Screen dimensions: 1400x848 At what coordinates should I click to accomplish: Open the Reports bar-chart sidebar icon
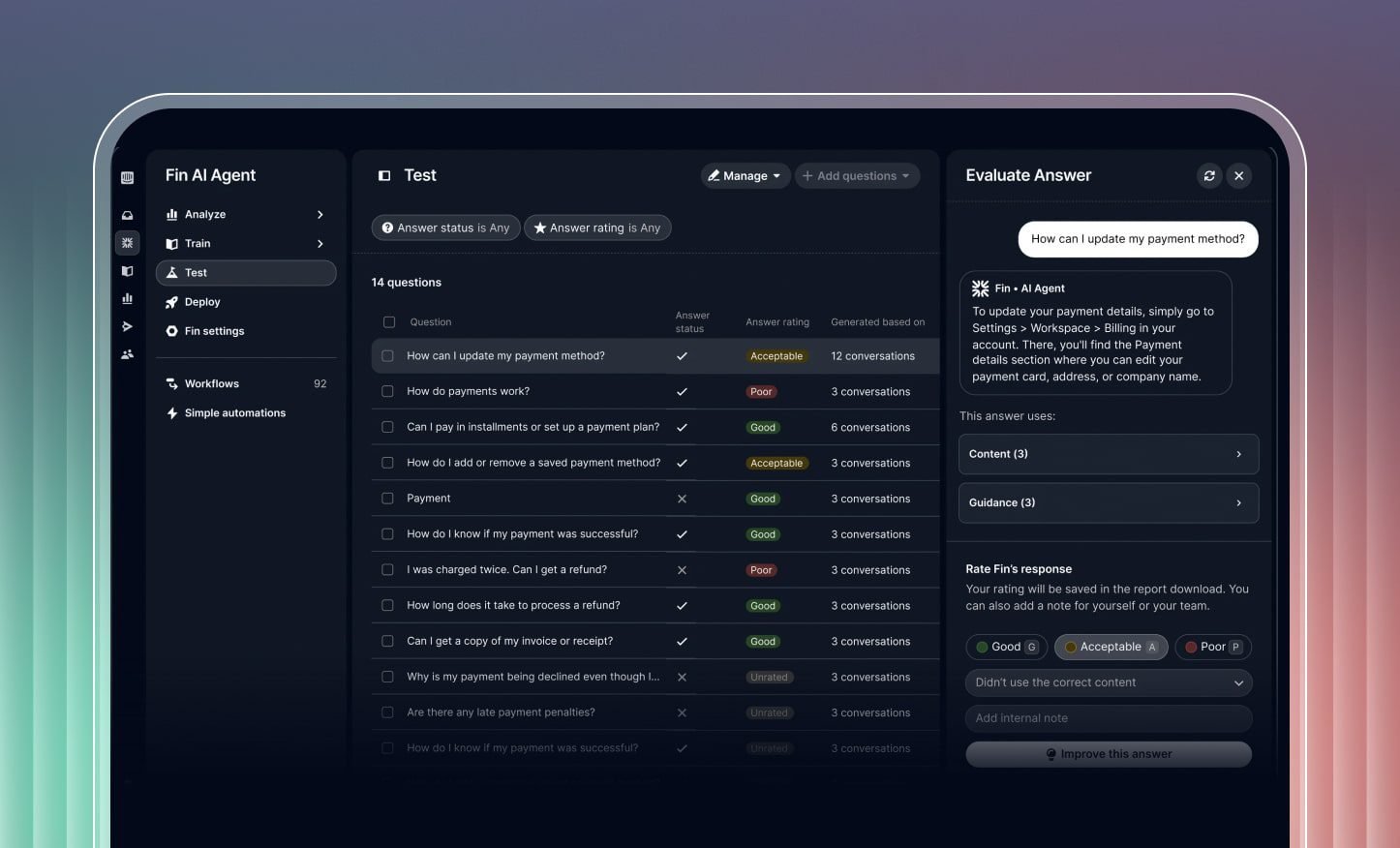coord(127,298)
